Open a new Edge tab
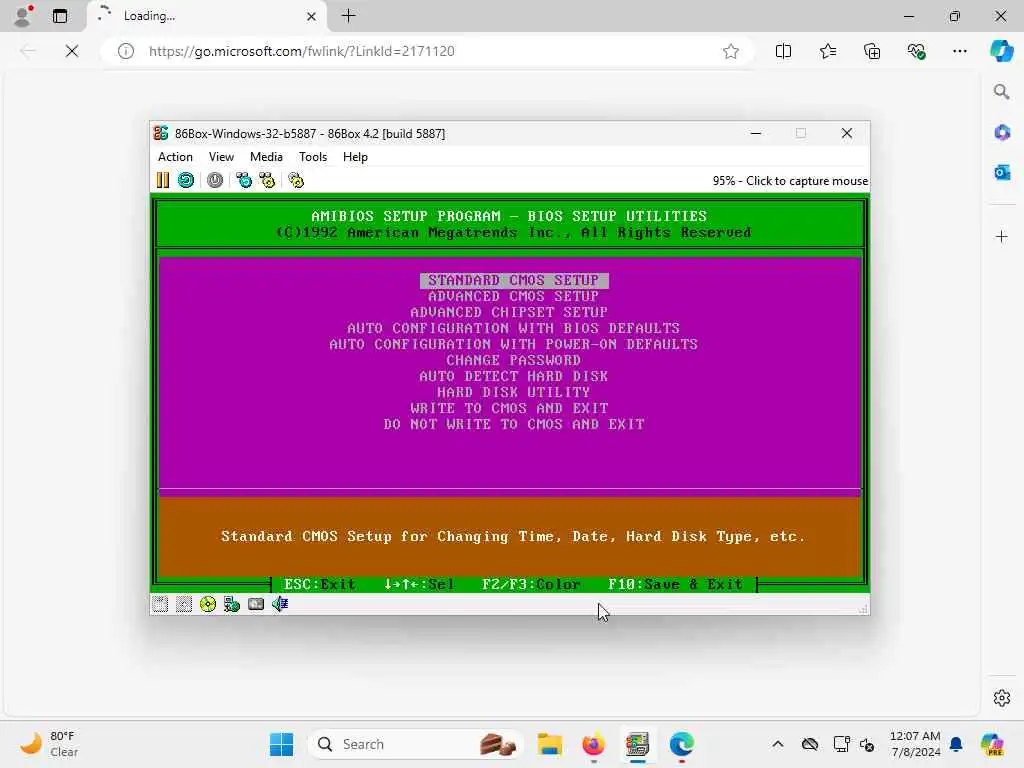The width and height of the screenshot is (1024, 768). click(349, 16)
